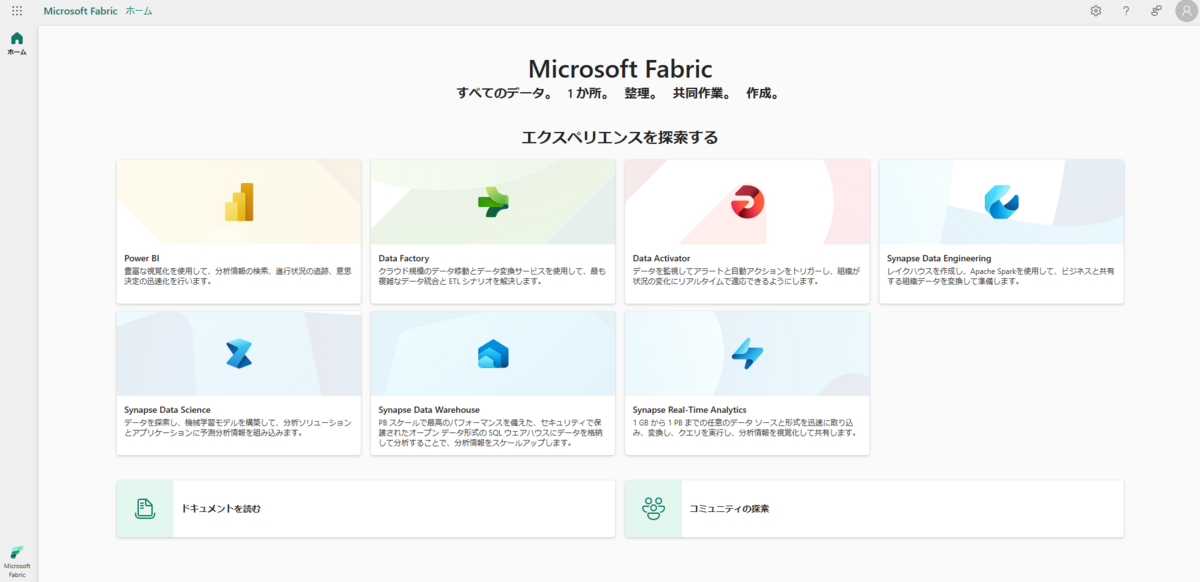Open the Data Activator card title
Image resolution: width=1200 pixels, height=582 pixels.
tap(661, 258)
